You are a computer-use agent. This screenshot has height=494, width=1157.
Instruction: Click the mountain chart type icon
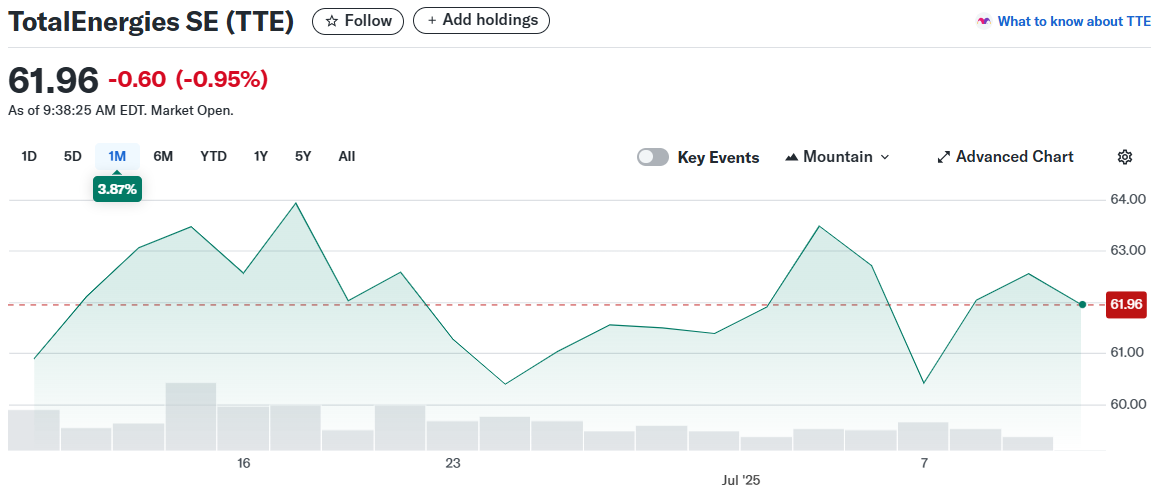coord(792,157)
